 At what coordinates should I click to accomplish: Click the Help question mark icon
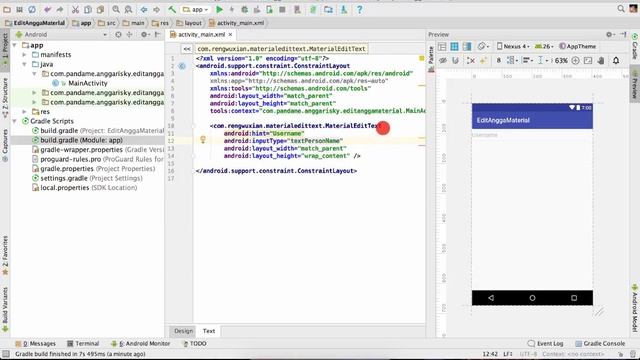tap(359, 9)
